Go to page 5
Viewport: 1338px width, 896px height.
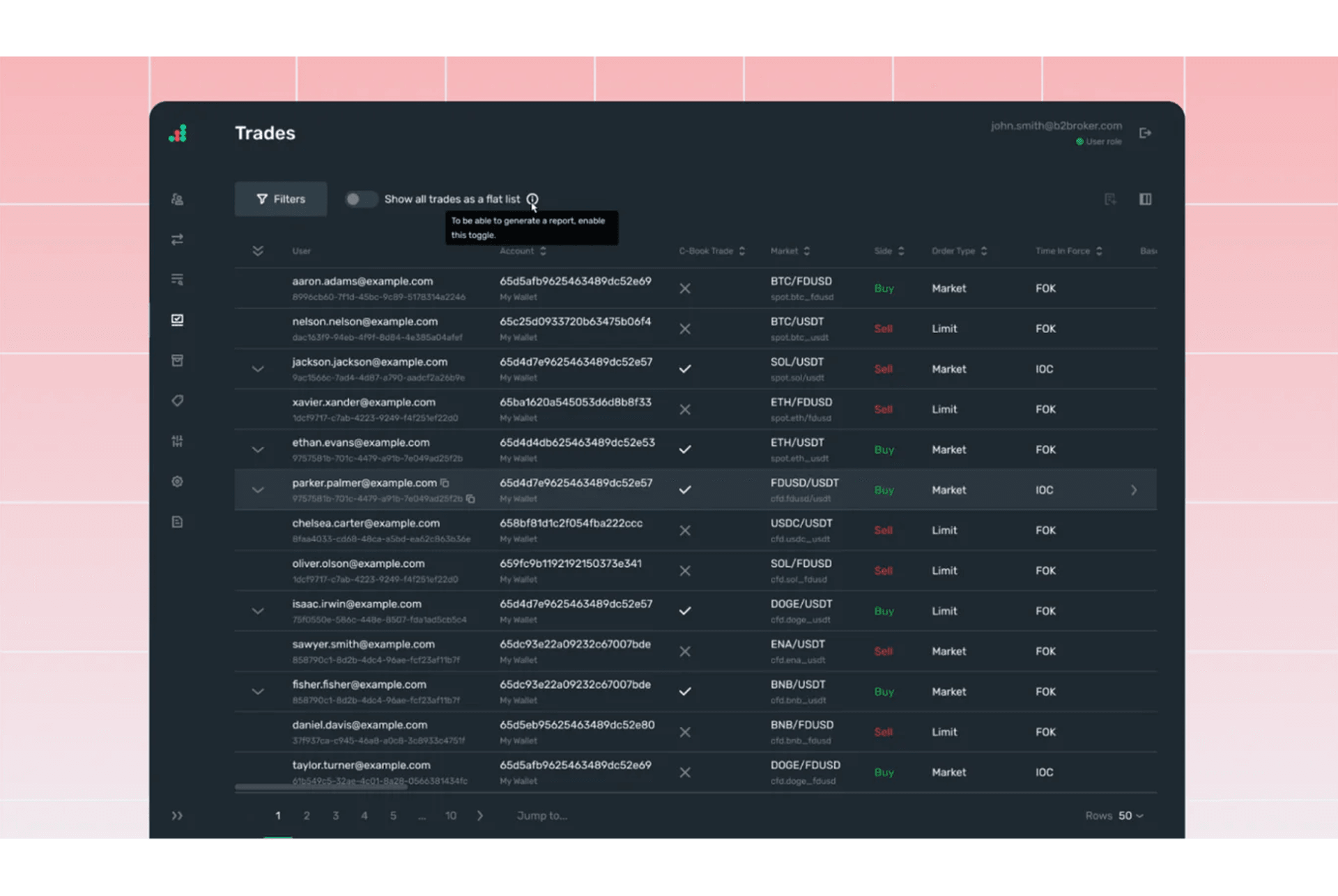(x=393, y=816)
